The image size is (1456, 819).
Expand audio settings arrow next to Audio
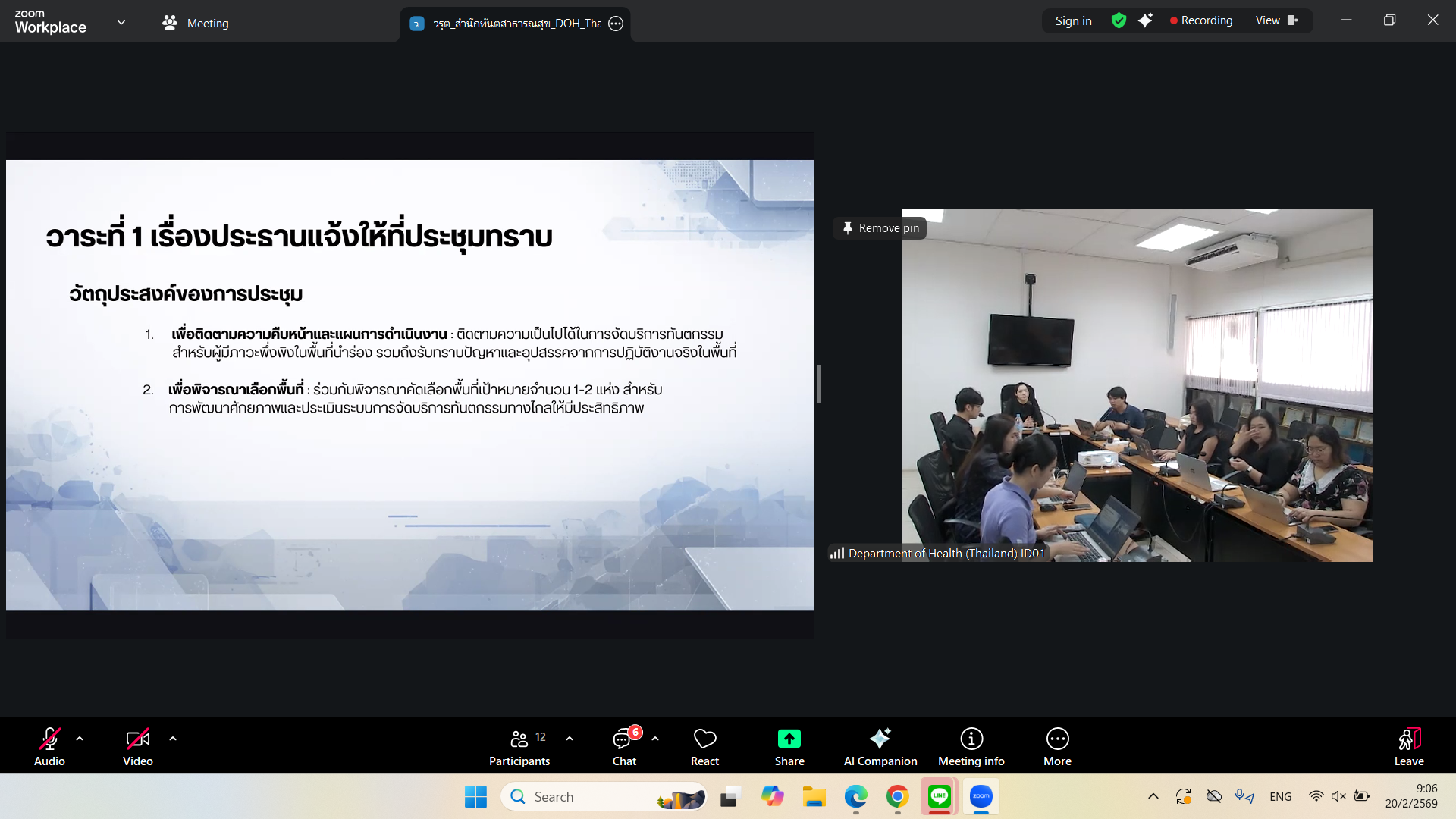[80, 739]
